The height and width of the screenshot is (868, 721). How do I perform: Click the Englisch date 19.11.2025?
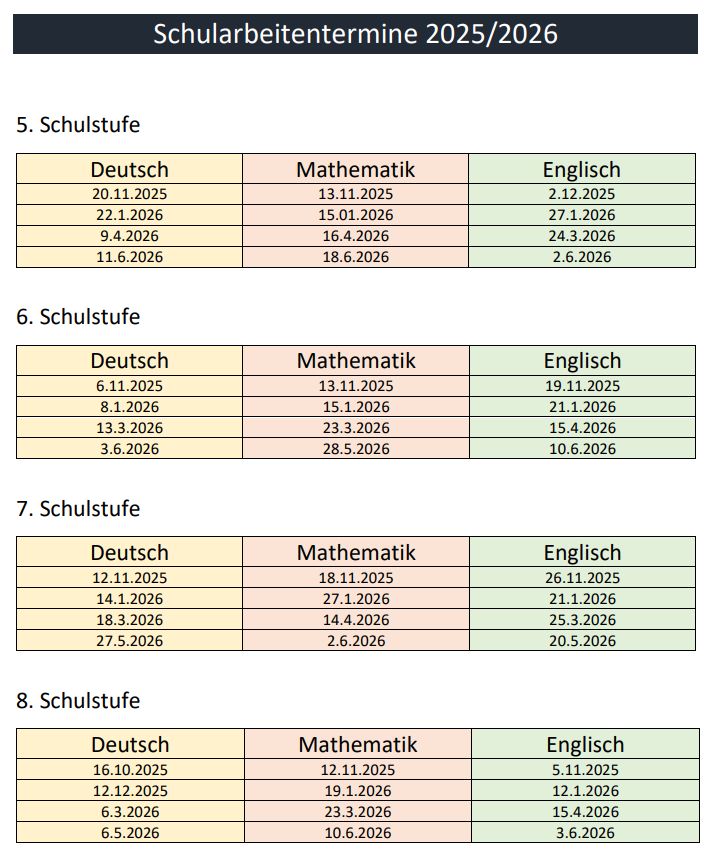pos(582,386)
